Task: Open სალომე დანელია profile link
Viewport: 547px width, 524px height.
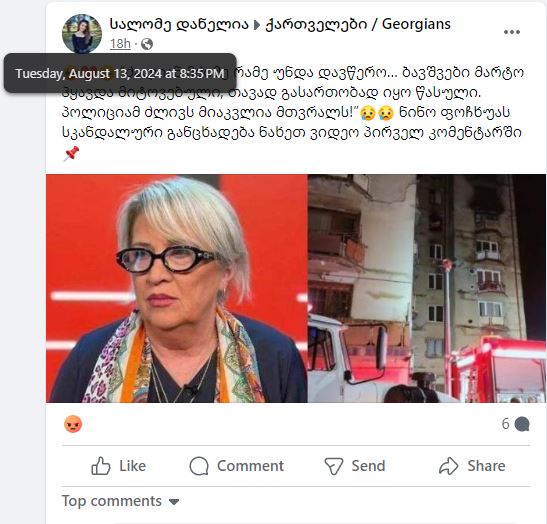Action: point(179,24)
